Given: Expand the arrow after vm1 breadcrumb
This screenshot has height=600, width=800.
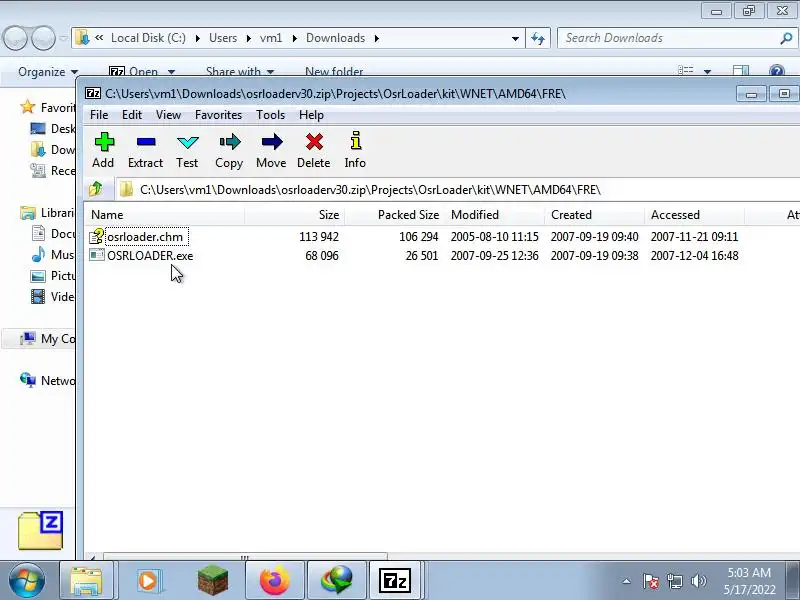Looking at the screenshot, I should 294,38.
